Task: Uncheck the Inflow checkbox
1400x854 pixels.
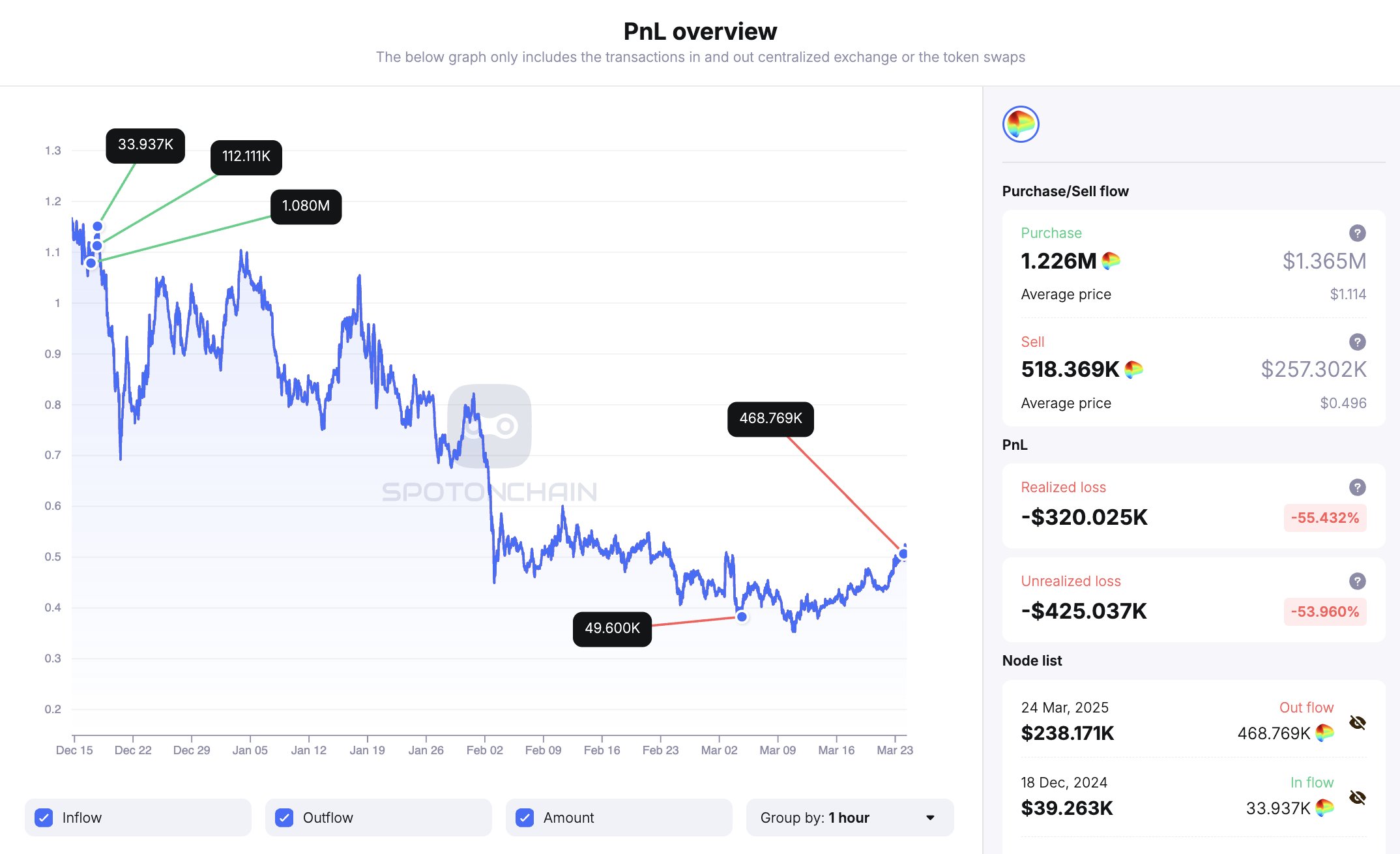Action: tap(44, 817)
